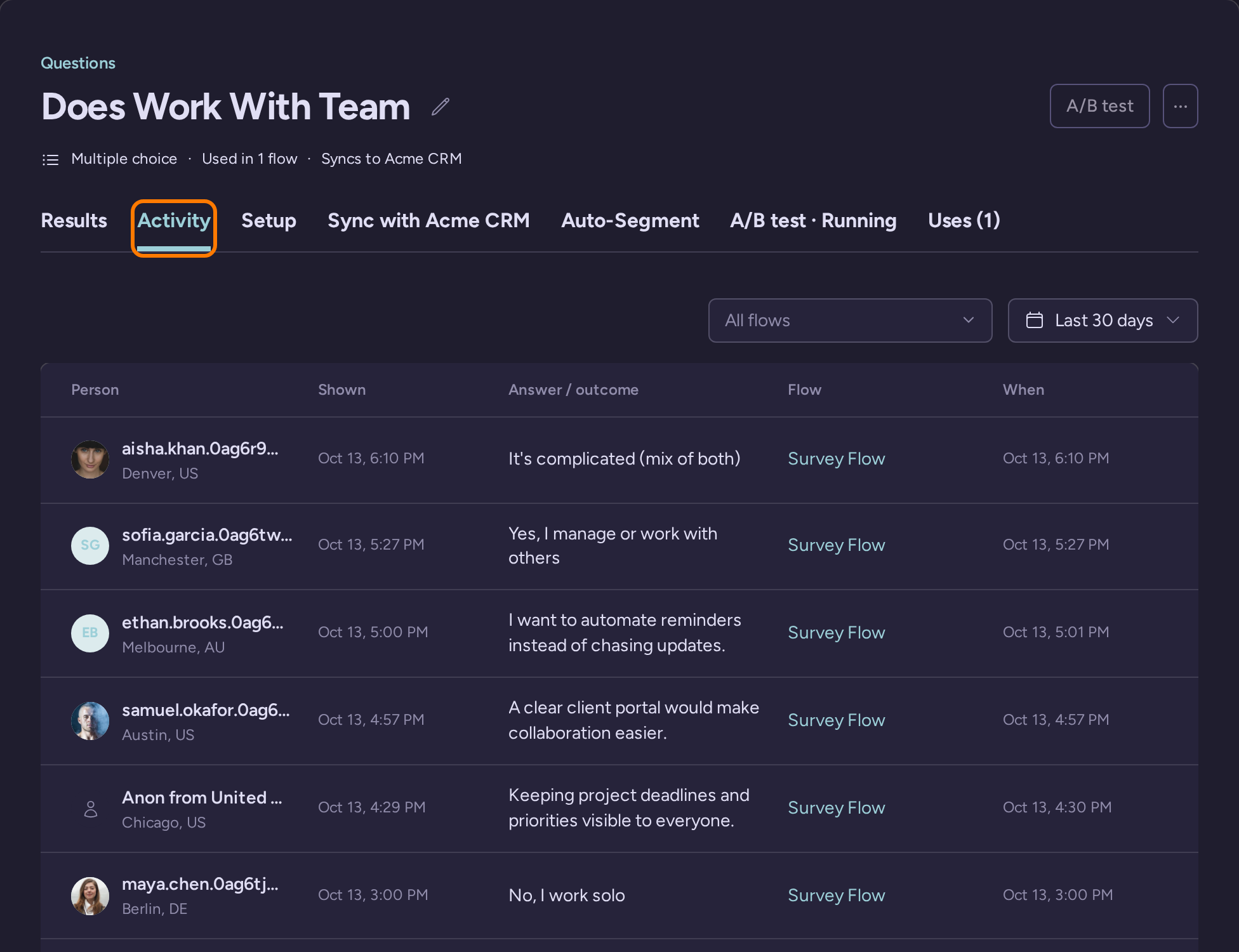Open the Last 30 days date dropdown
1239x952 pixels.
1103,321
